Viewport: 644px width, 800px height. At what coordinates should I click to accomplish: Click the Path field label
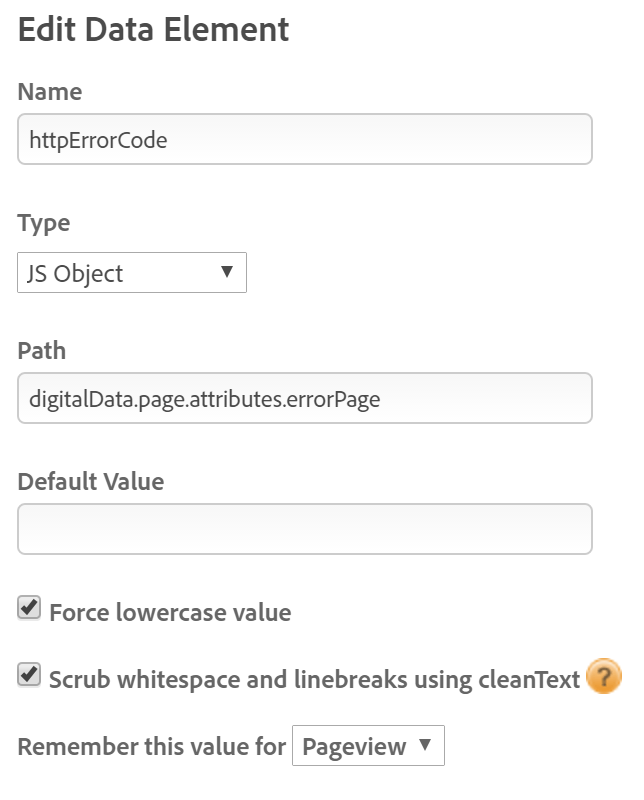point(42,351)
